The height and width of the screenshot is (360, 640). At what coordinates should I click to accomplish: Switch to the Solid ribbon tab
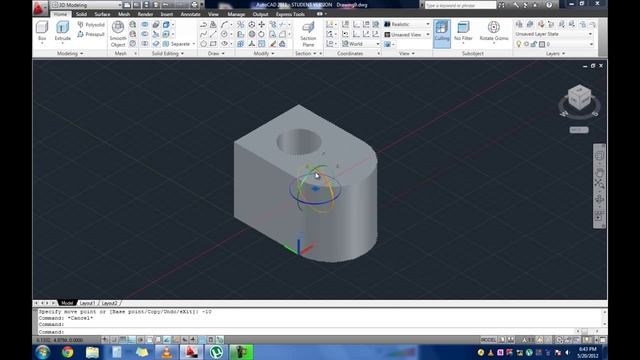click(x=81, y=14)
